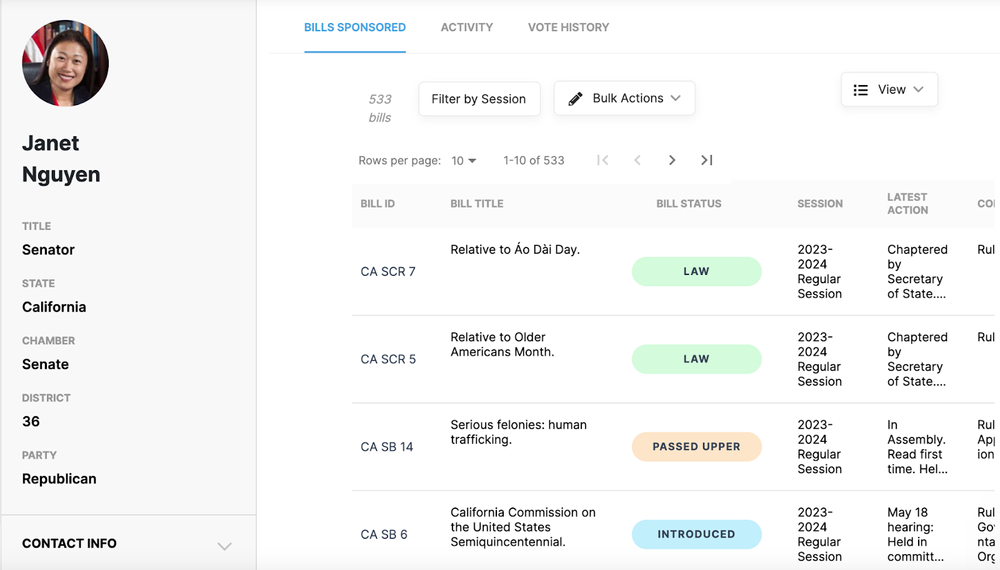
Task: Change rows per page dropdown value
Action: pos(464,161)
